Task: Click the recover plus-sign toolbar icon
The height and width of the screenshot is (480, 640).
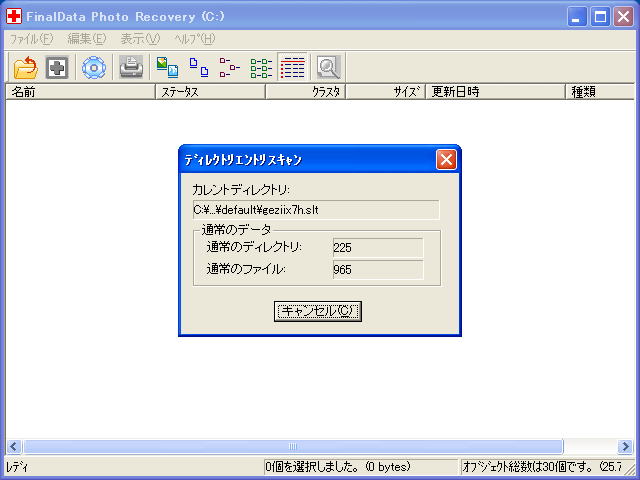Action: (57, 67)
